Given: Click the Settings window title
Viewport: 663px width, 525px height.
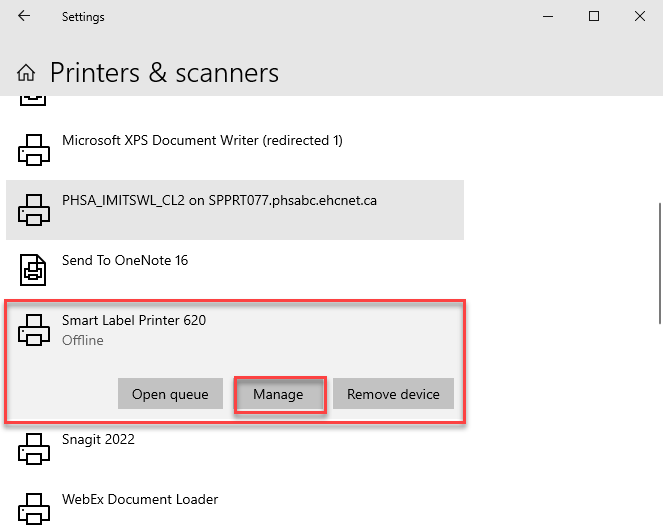Looking at the screenshot, I should (x=83, y=17).
